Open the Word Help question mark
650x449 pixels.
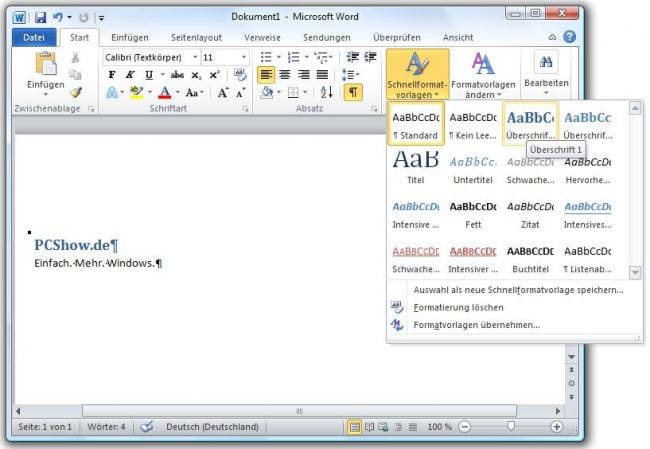[x=569, y=37]
